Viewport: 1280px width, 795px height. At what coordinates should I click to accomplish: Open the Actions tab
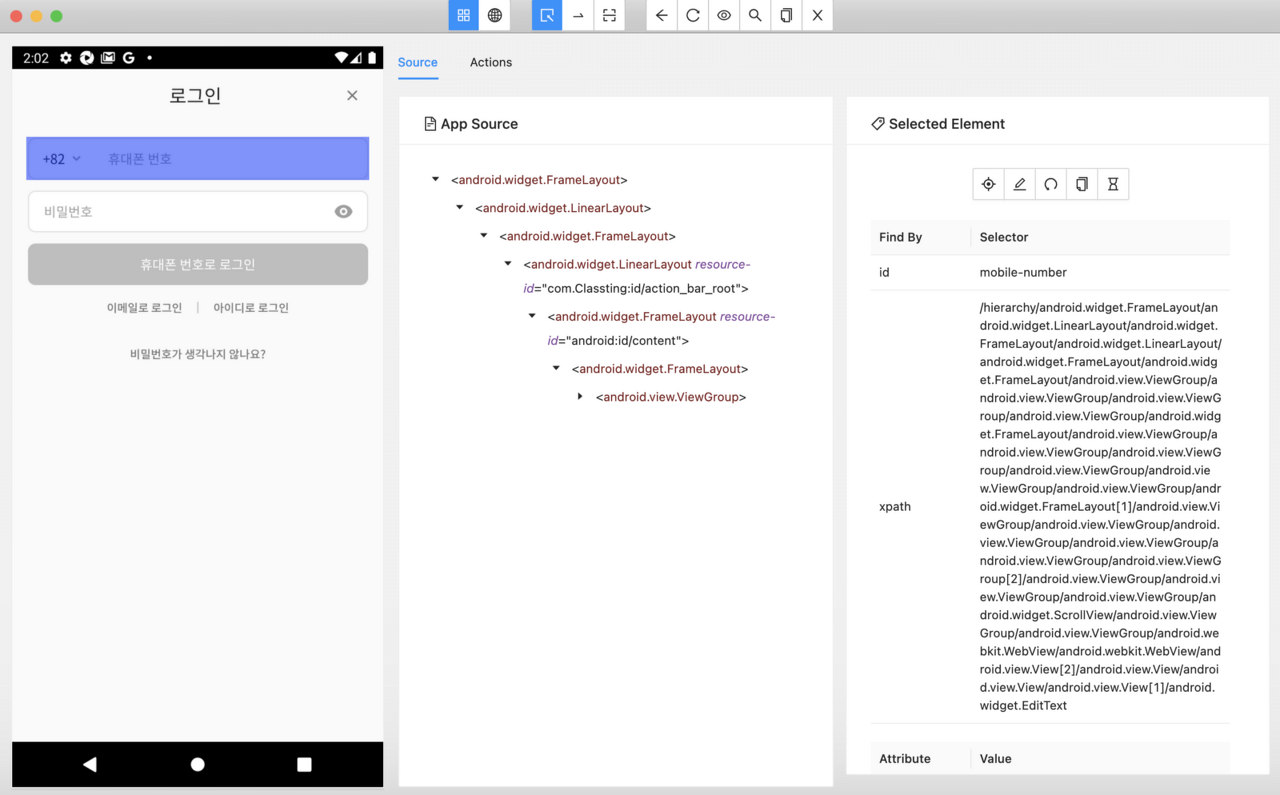(x=491, y=62)
